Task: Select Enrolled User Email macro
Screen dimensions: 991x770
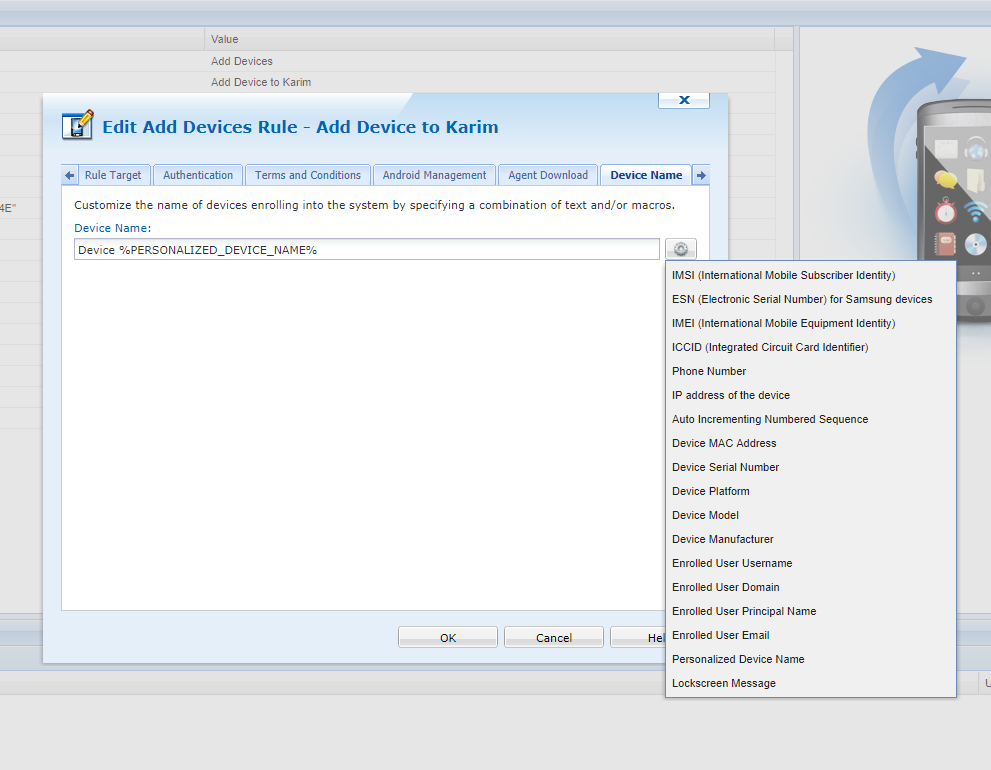Action: [720, 635]
